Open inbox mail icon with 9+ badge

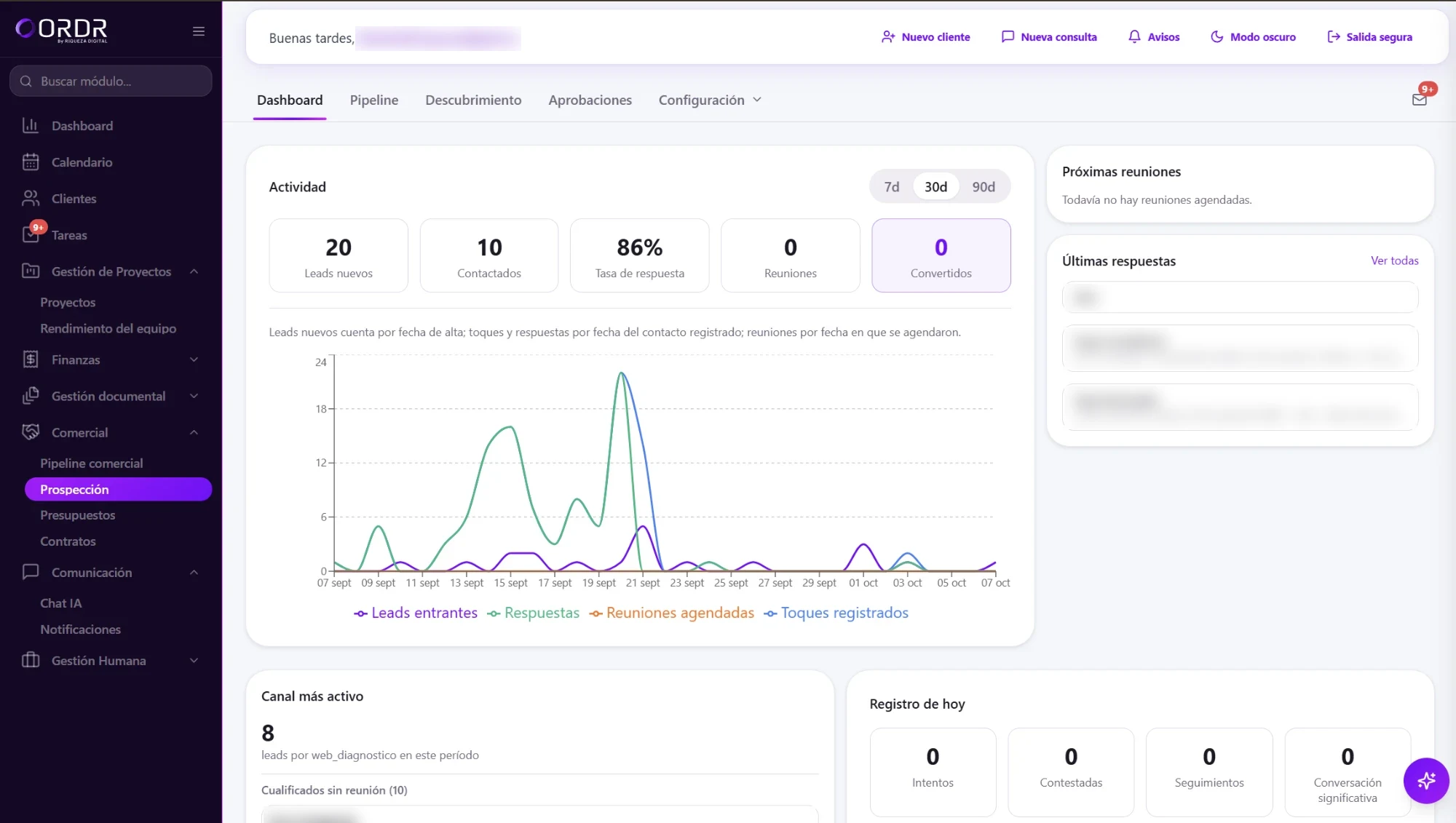click(1420, 100)
